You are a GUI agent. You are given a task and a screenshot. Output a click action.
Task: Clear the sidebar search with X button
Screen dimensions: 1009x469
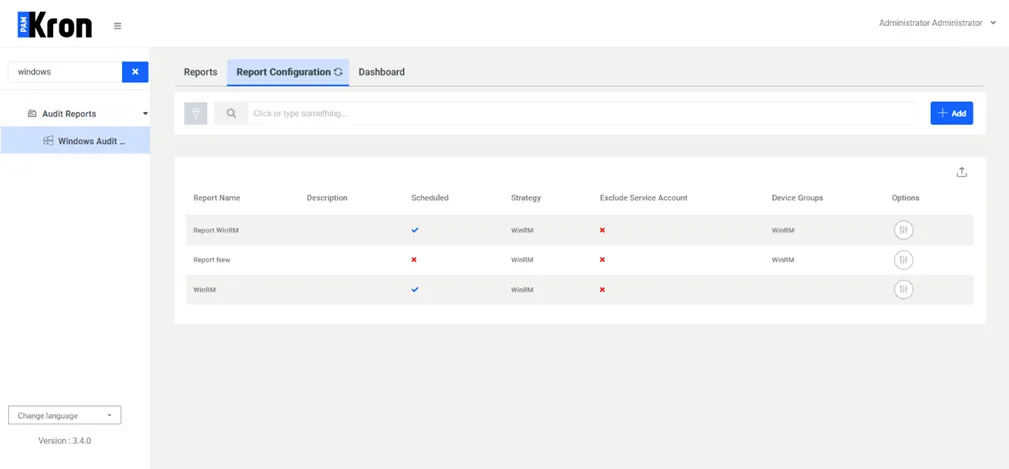[135, 72]
